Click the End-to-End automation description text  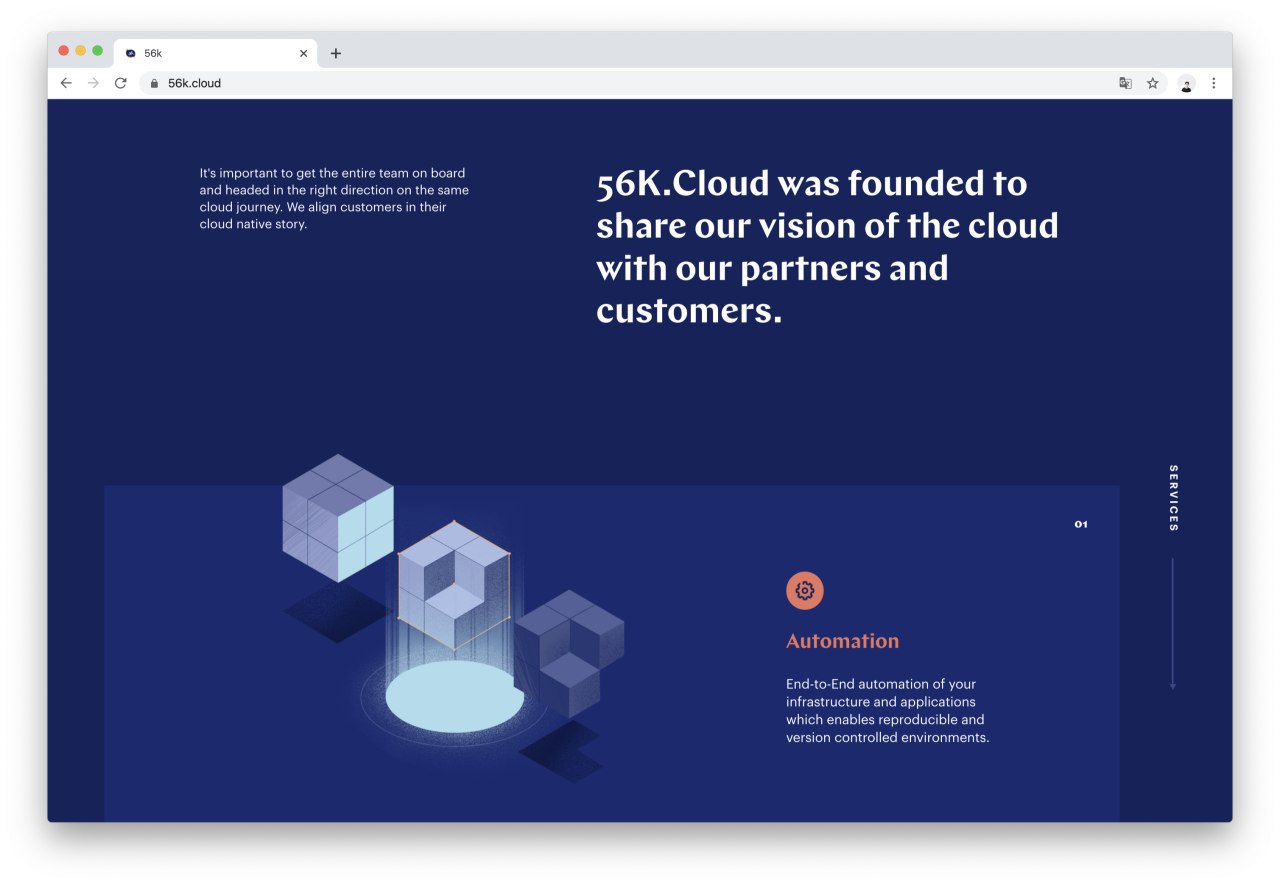[887, 711]
